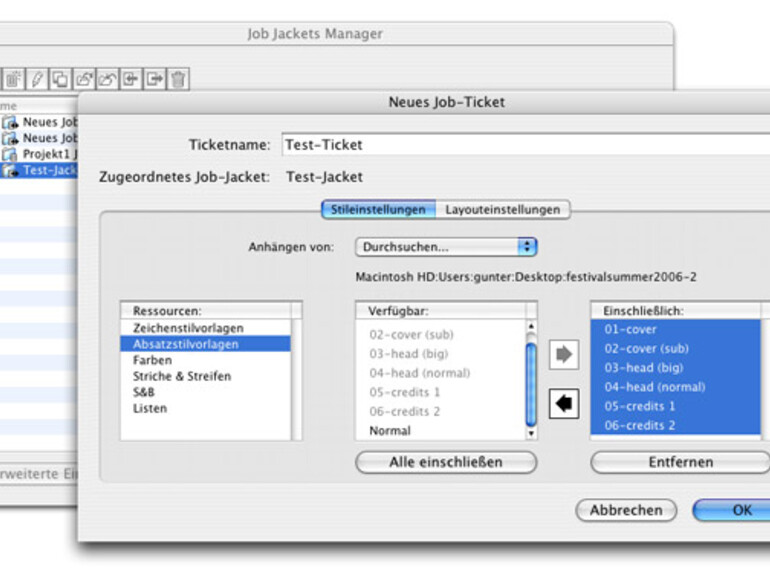Click the first toolbar icon left of the pencil
The height and width of the screenshot is (578, 770).
pyautogui.click(x=13, y=79)
